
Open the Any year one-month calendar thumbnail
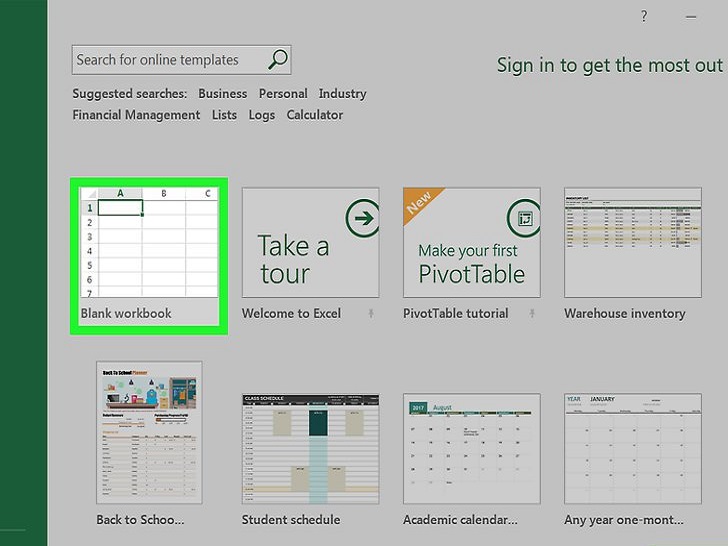[x=633, y=449]
